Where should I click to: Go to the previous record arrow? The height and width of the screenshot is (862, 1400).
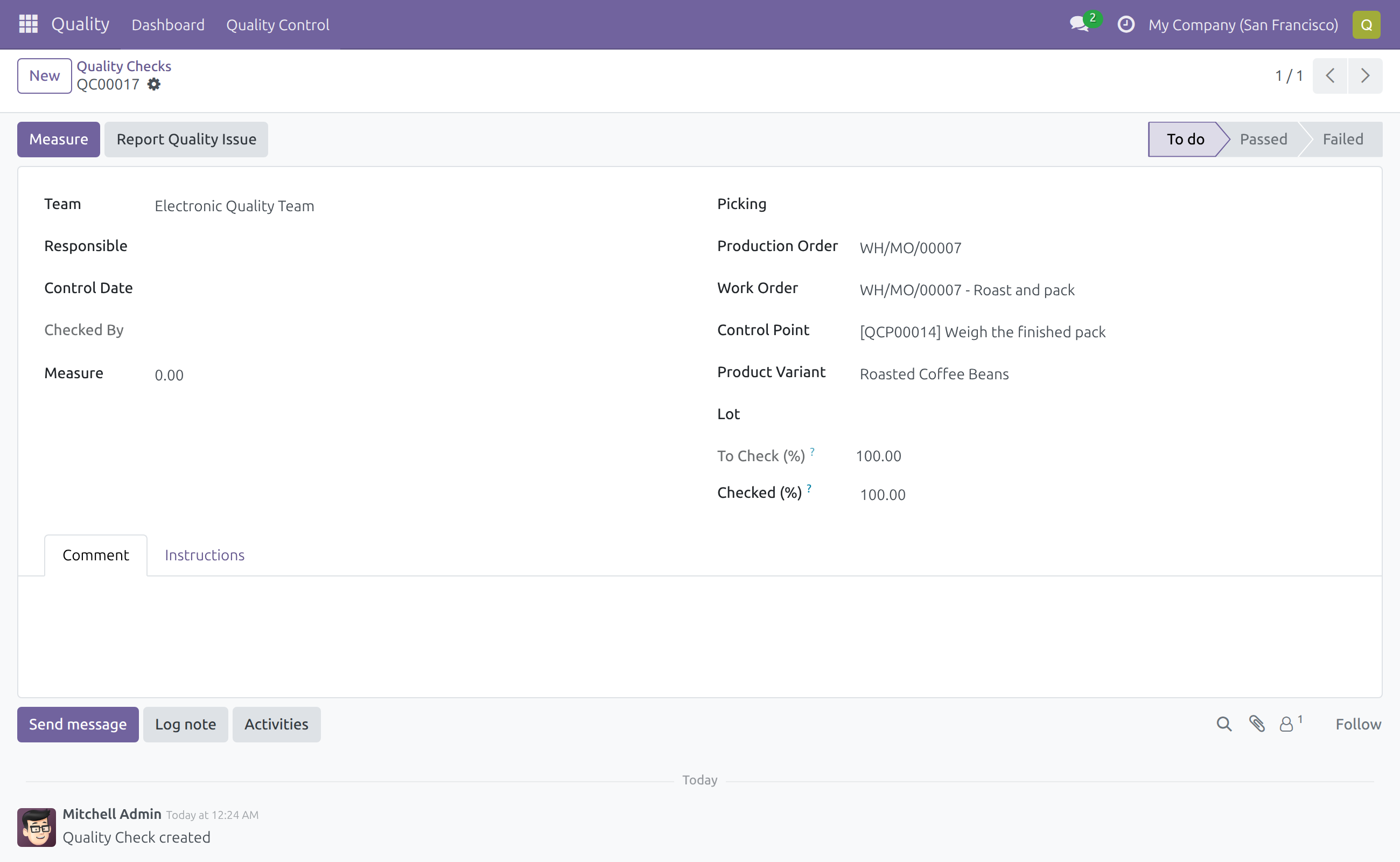click(x=1330, y=75)
